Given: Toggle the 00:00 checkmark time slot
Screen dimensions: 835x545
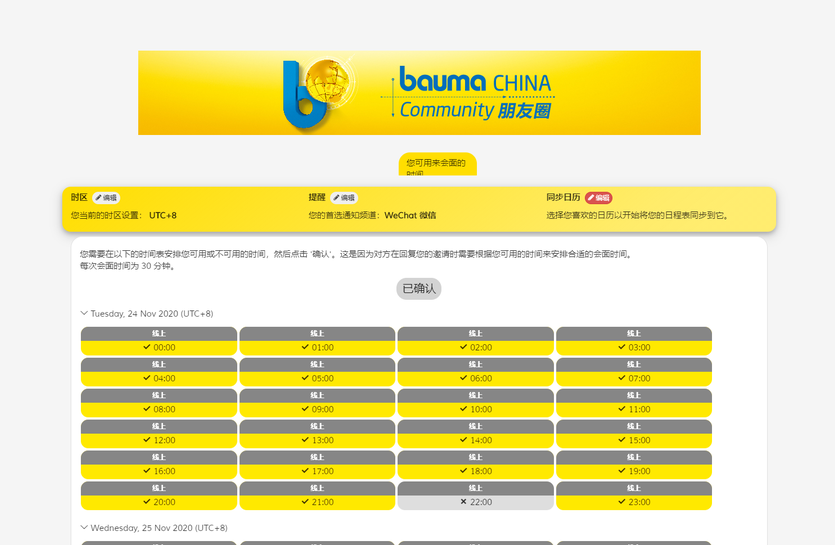Looking at the screenshot, I should pos(159,348).
